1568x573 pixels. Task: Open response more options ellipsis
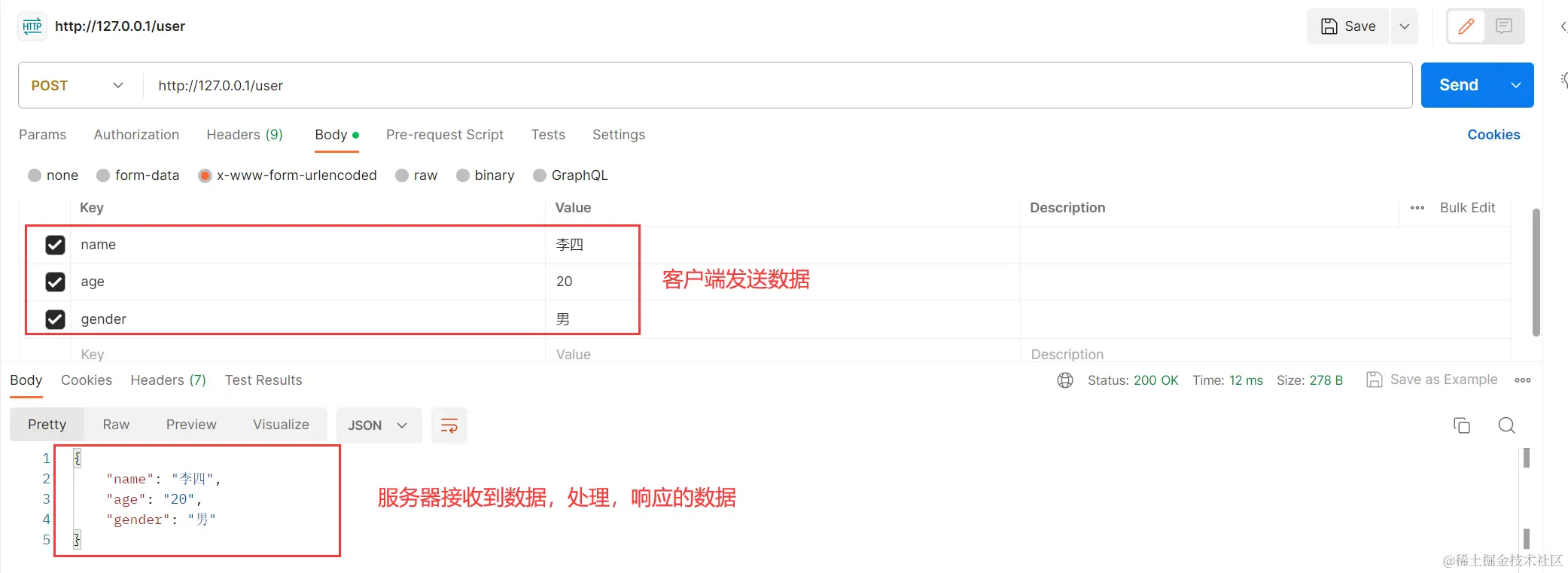point(1523,380)
